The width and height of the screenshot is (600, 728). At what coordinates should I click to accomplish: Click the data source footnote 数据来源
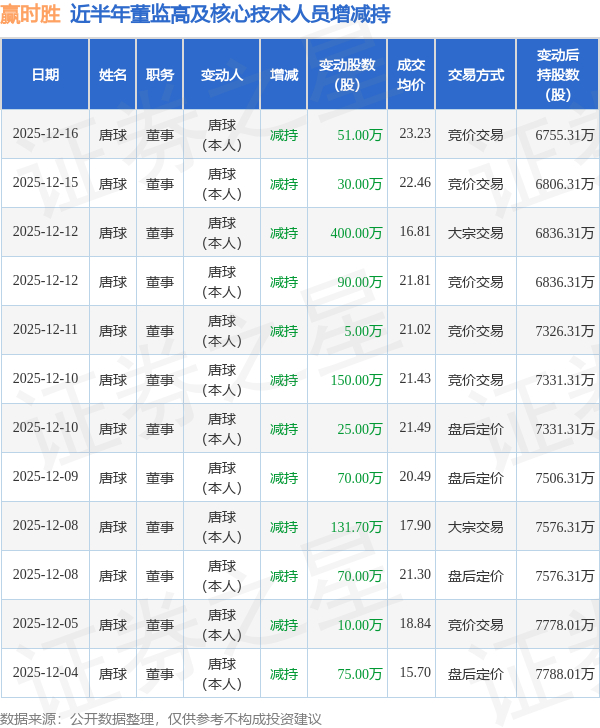click(161, 720)
